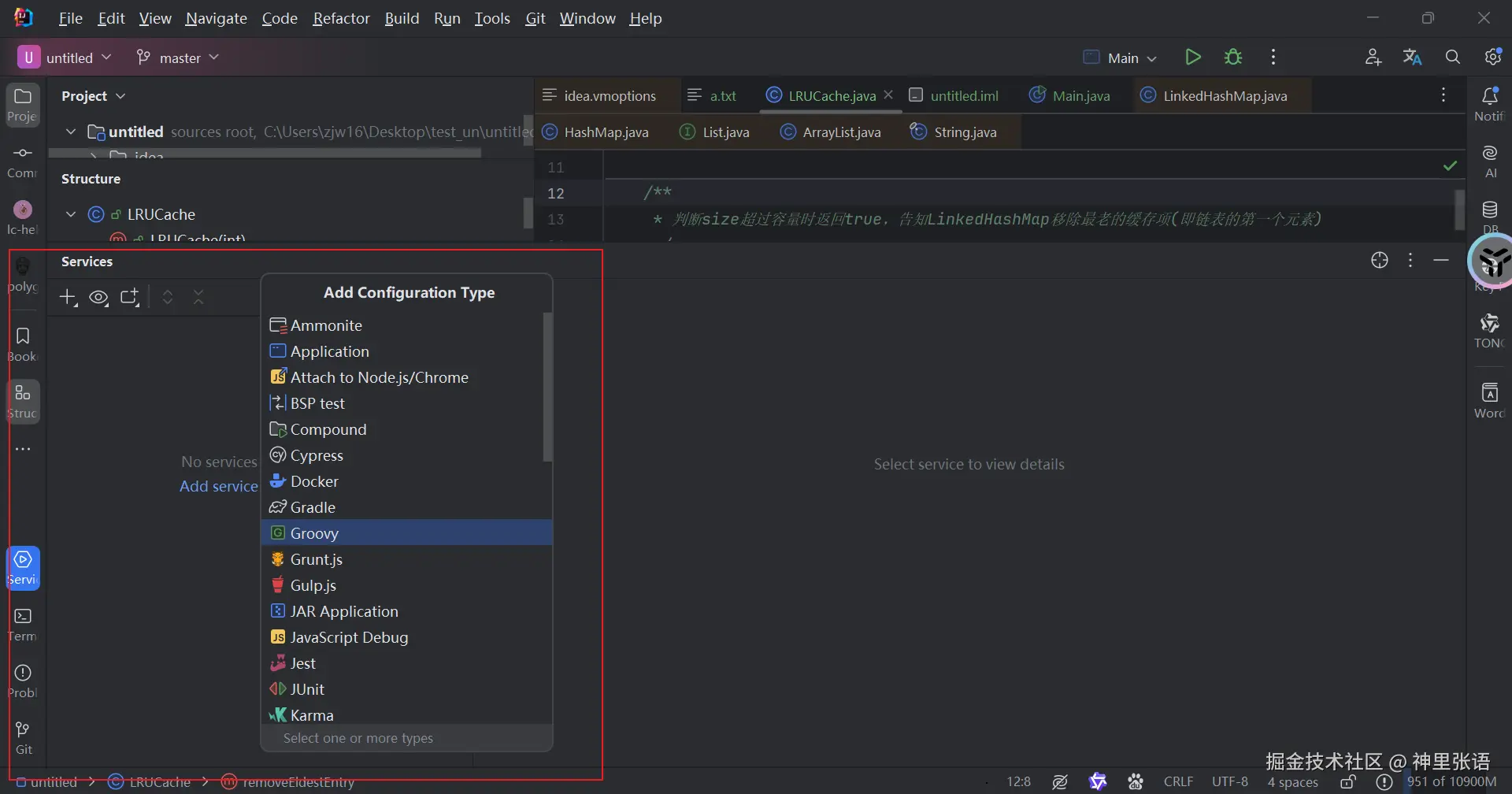Open the Services tool window
Screen dimensions: 1512x794
(23, 568)
